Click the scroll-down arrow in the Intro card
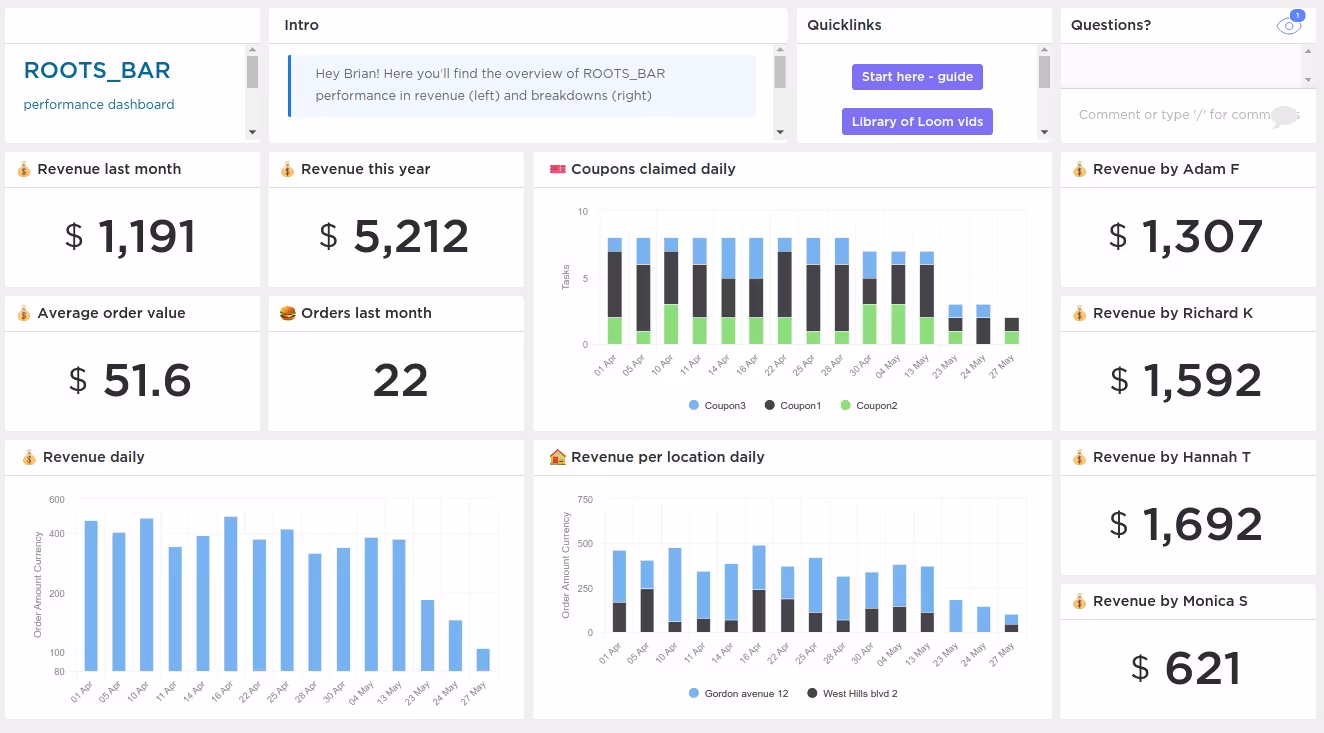The image size is (1324, 733). (x=781, y=131)
